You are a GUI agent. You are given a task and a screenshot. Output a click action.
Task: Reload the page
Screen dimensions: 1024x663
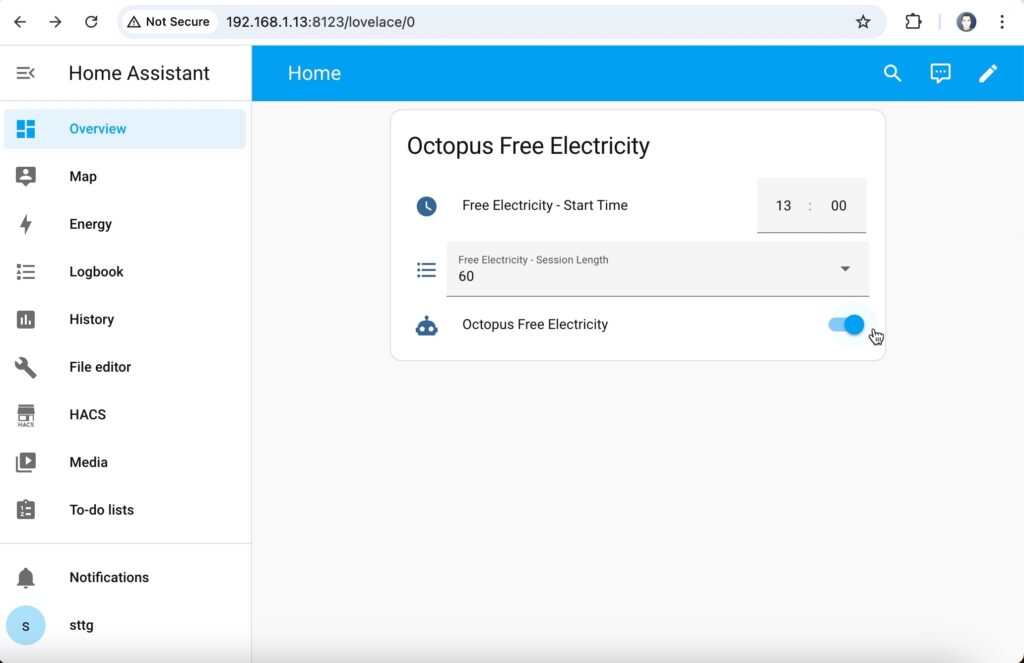pyautogui.click(x=91, y=22)
